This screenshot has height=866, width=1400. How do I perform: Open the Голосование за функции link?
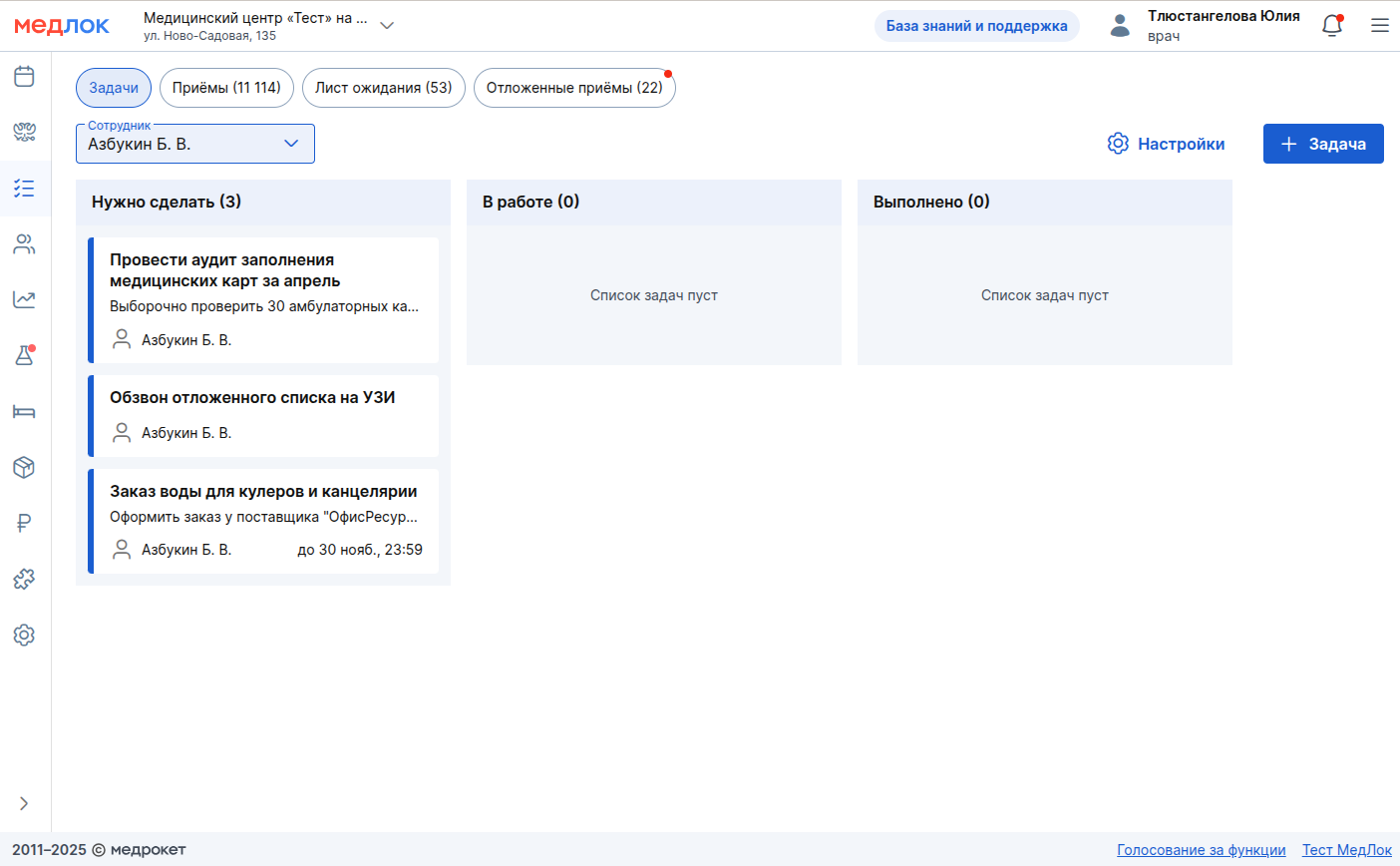1201,850
